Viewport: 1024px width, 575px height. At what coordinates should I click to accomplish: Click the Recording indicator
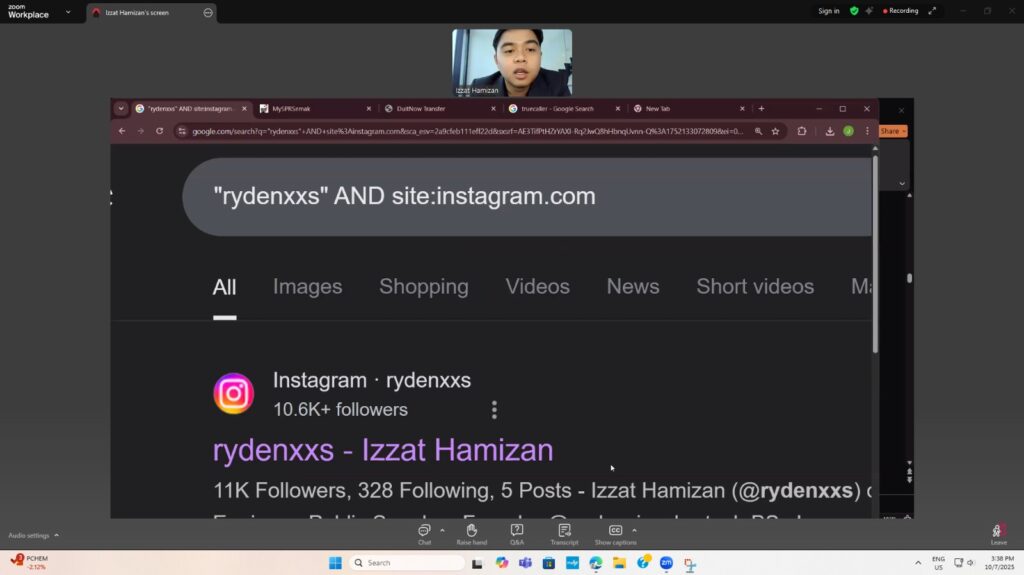tap(901, 11)
